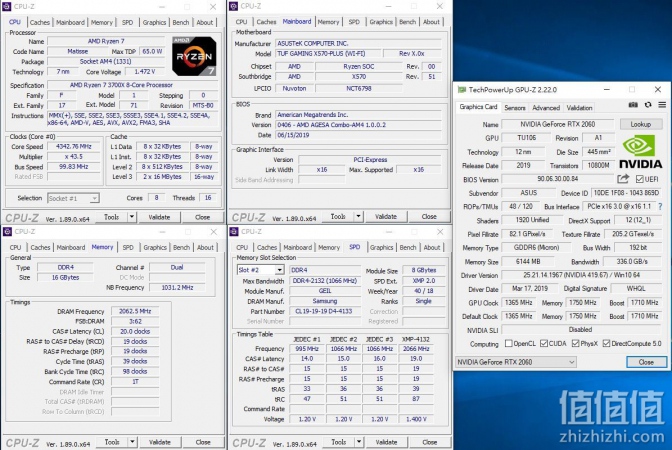Click the Memory Size 6144 MB value
The height and width of the screenshot is (450, 672).
coord(528,261)
